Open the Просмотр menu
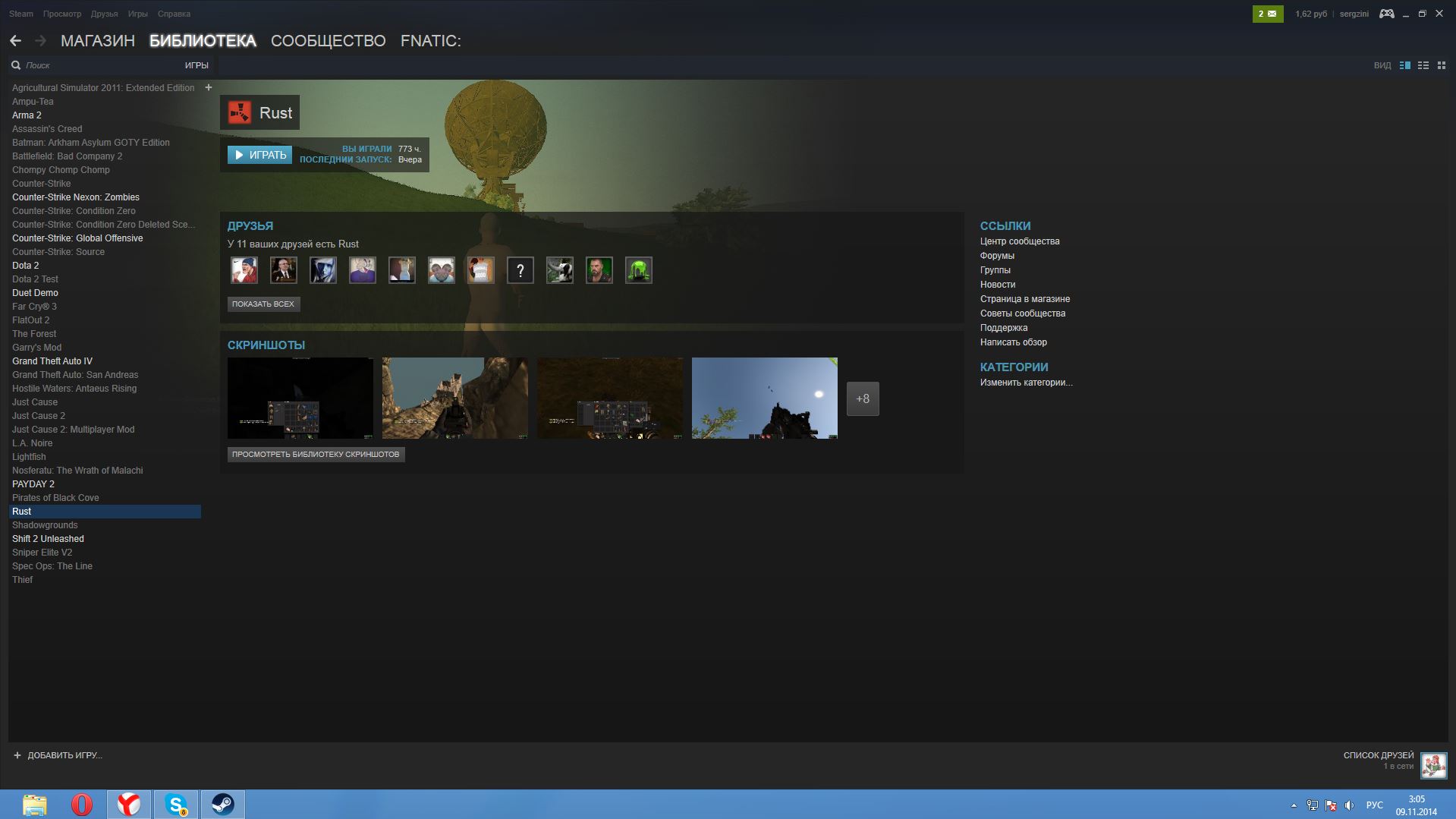 62,14
